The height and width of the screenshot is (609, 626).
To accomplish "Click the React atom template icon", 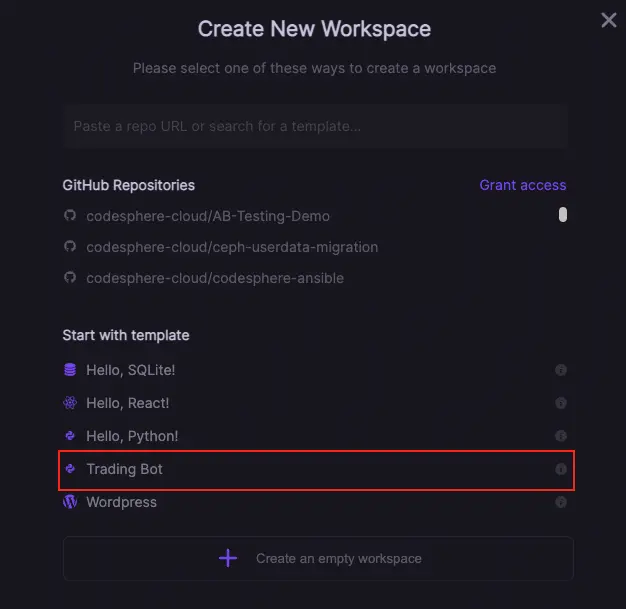I will click(x=70, y=403).
